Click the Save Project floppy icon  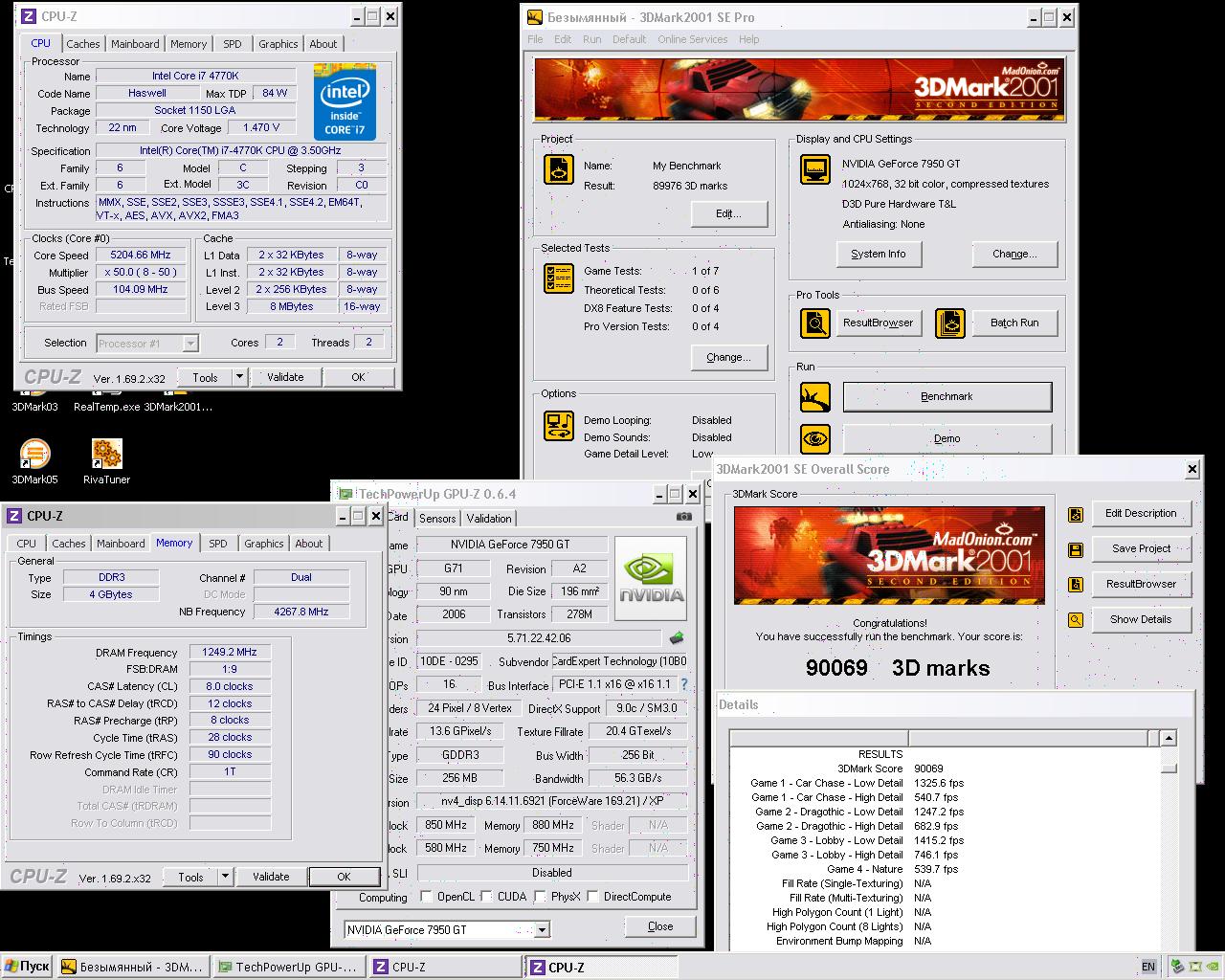click(1076, 549)
